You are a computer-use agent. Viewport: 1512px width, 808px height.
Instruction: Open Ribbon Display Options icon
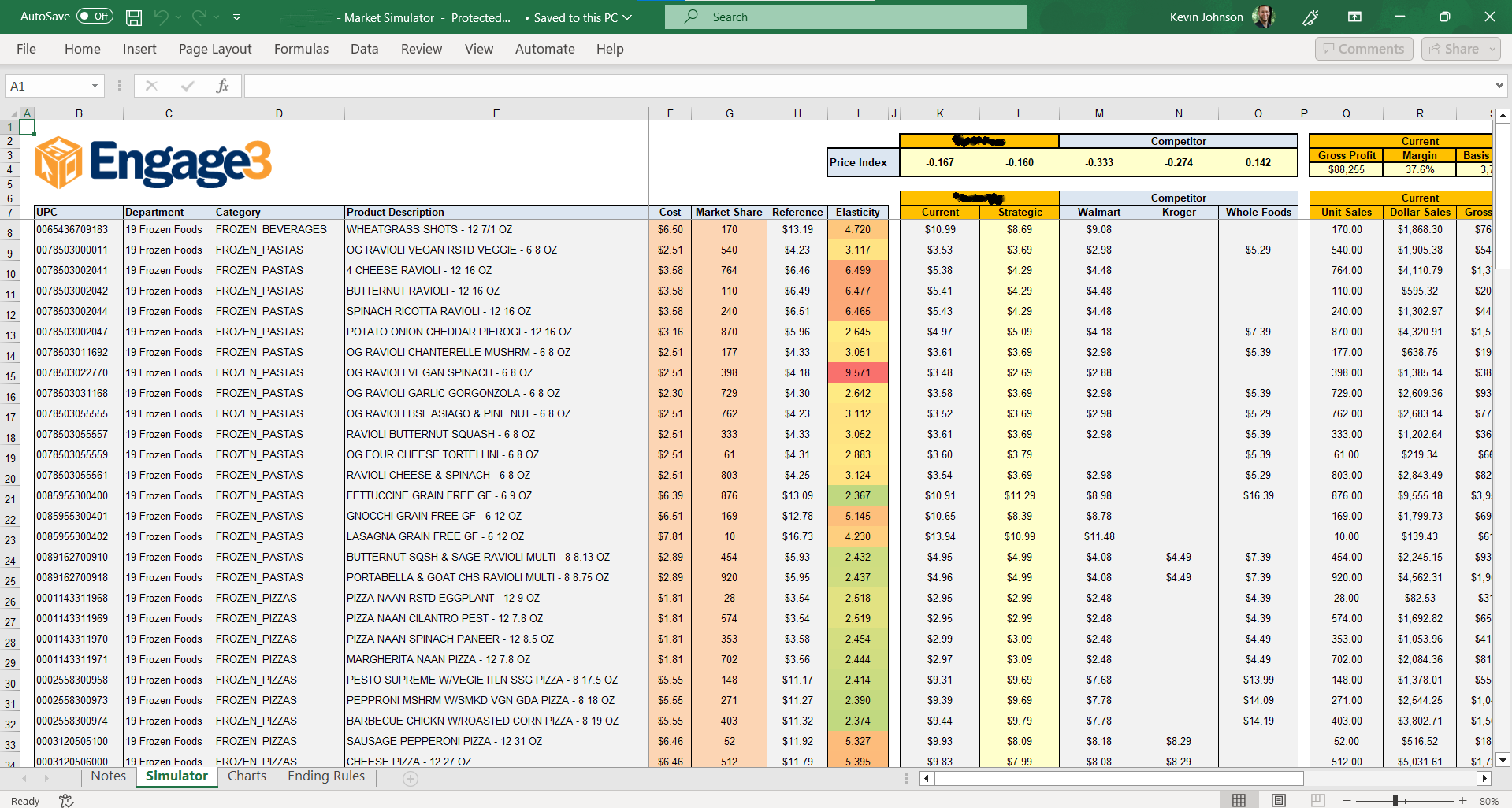click(x=1354, y=17)
